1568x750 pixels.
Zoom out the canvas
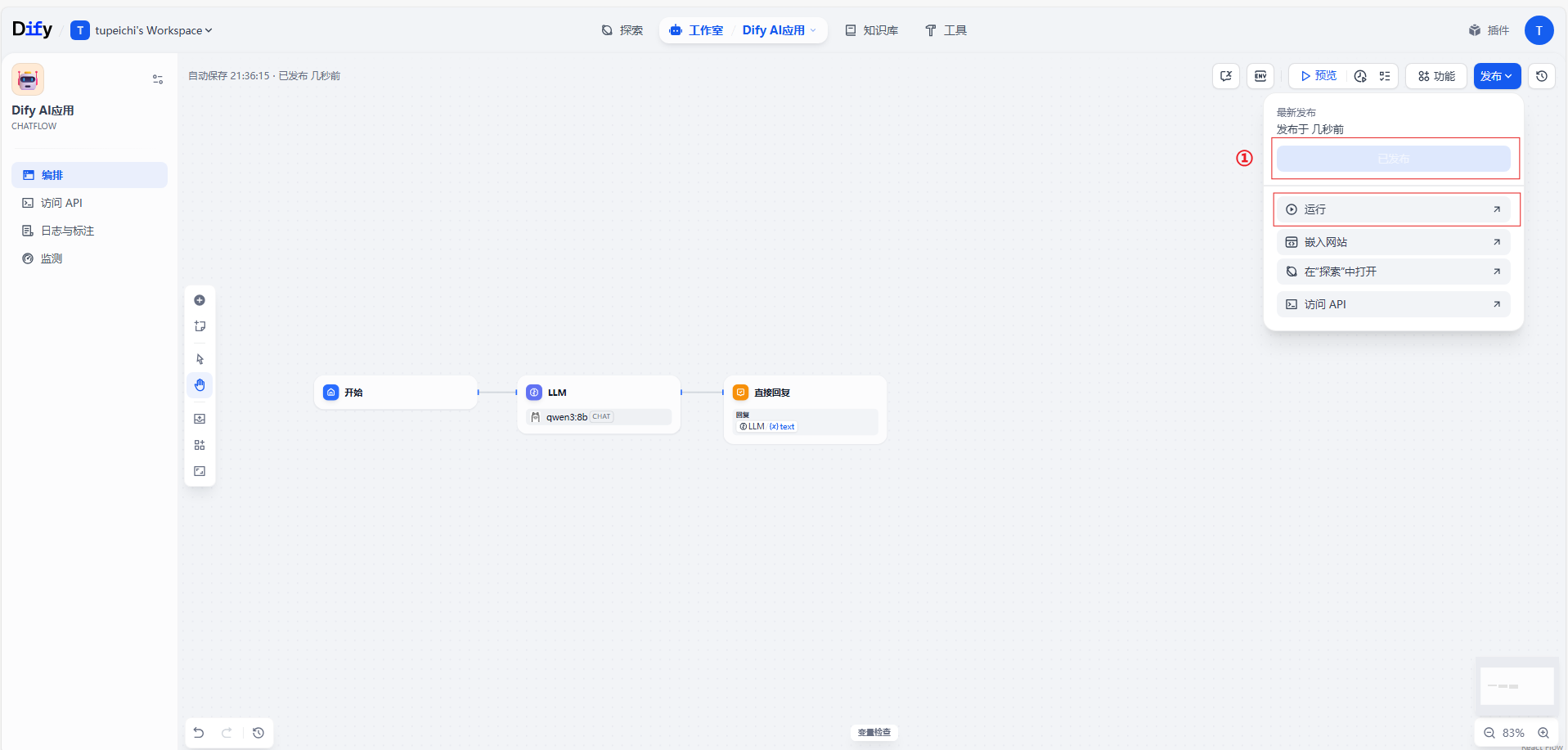[1489, 733]
